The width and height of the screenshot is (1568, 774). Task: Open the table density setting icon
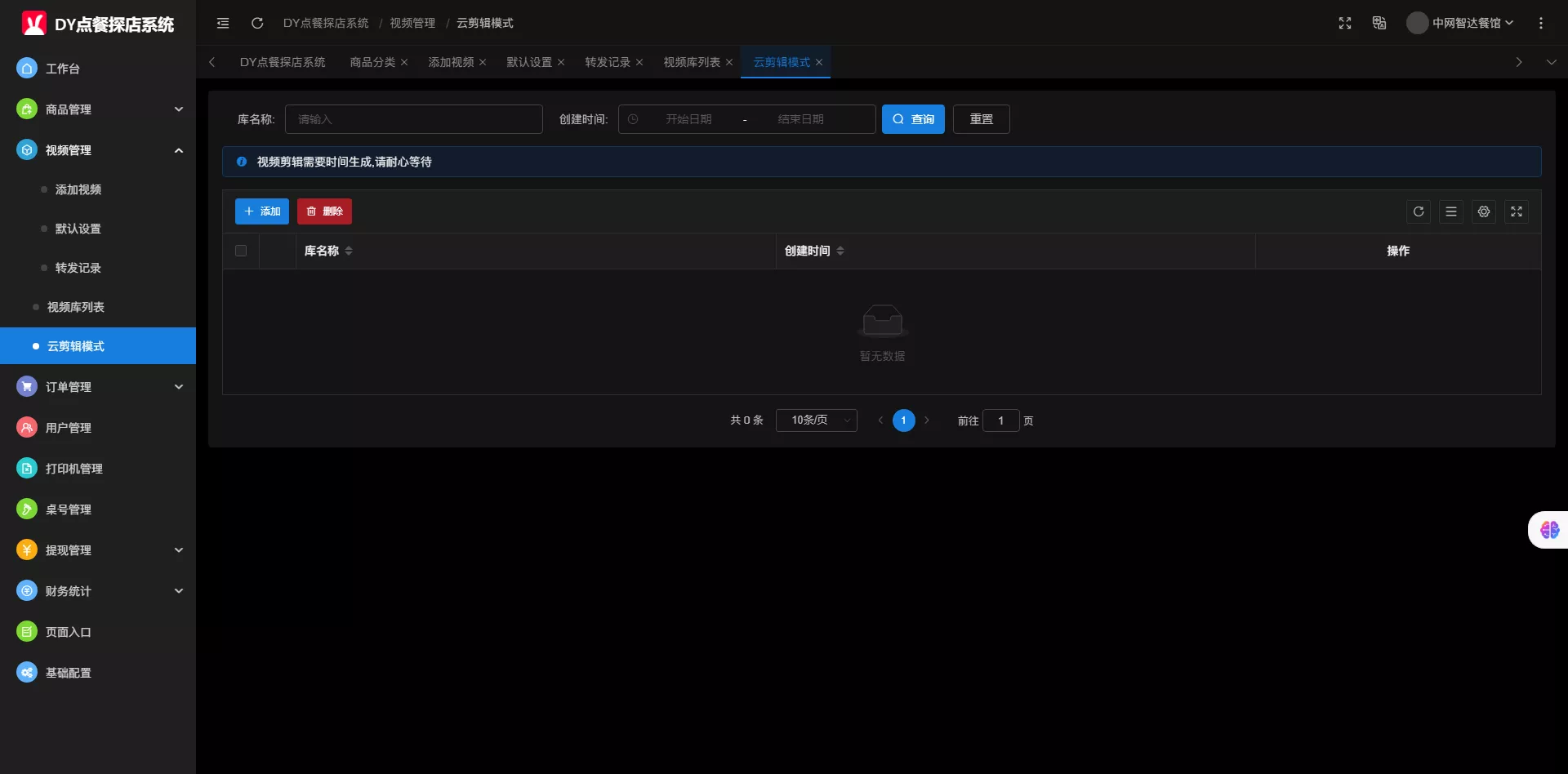click(1451, 211)
